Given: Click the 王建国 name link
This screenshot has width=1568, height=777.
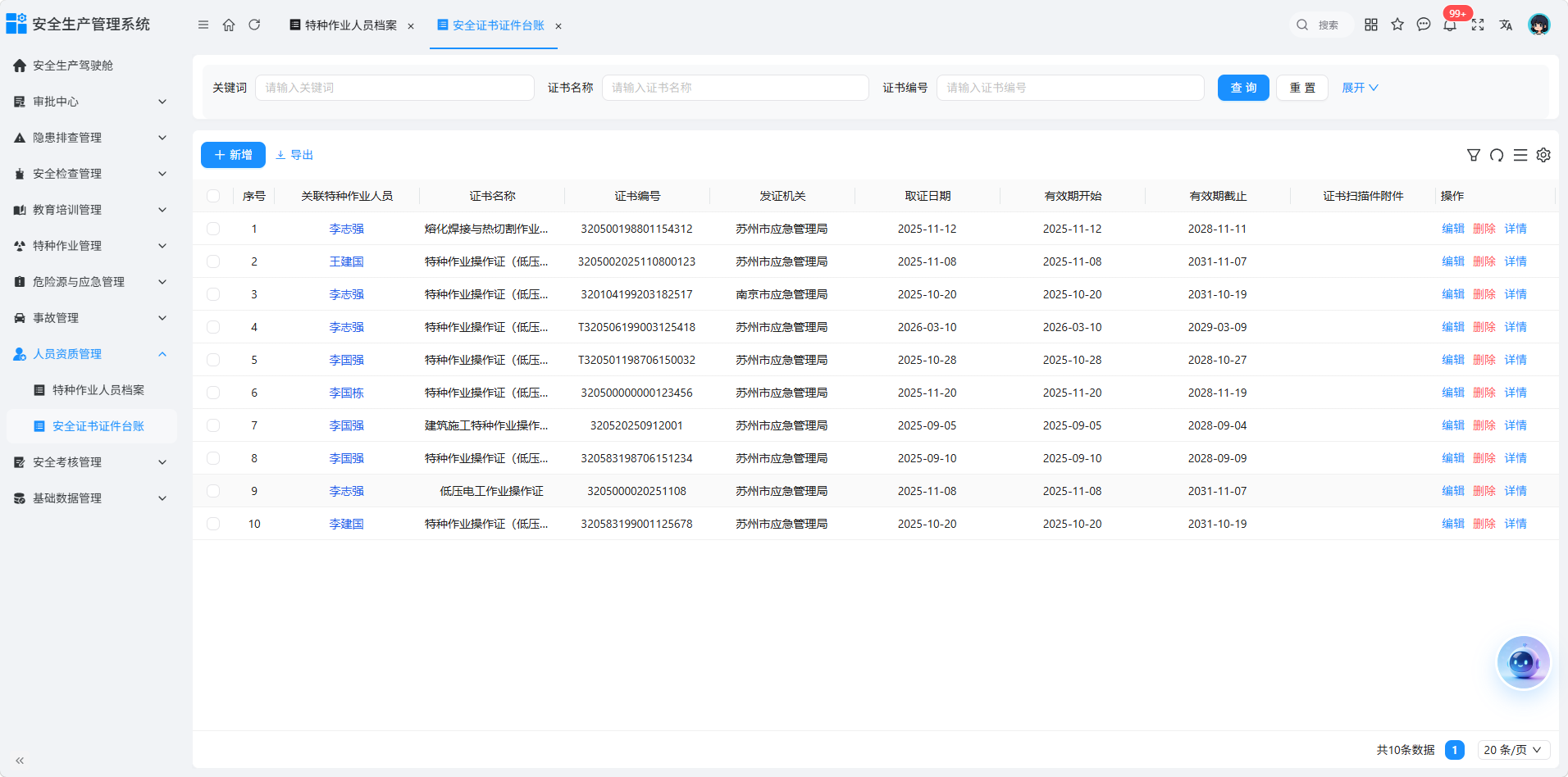Looking at the screenshot, I should pos(346,261).
